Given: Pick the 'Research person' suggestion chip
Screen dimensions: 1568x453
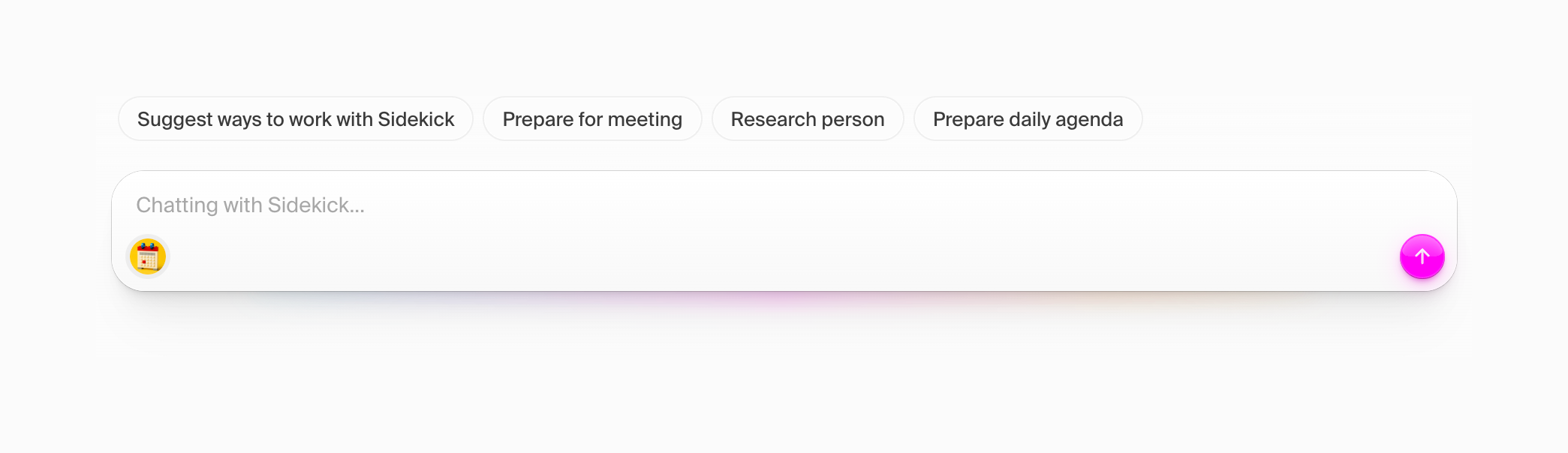Looking at the screenshot, I should click(808, 118).
